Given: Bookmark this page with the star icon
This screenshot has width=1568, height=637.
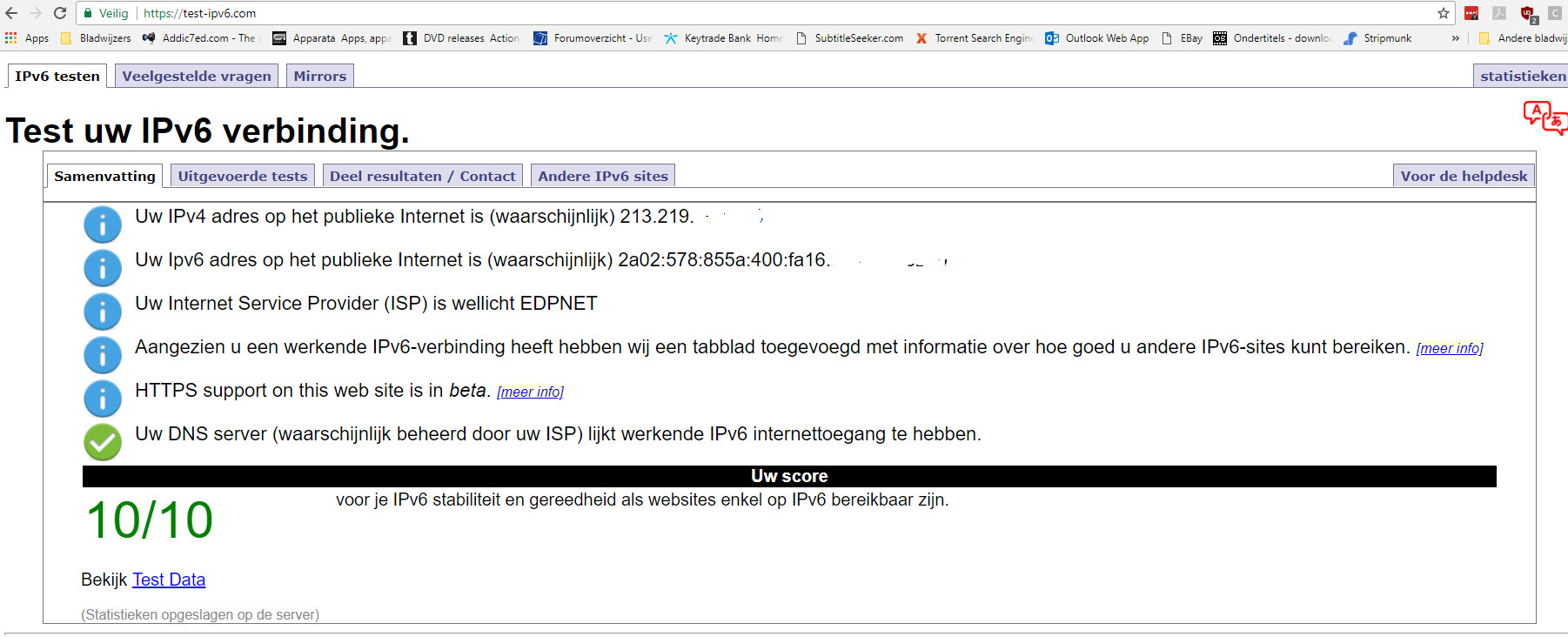Looking at the screenshot, I should point(1444,13).
